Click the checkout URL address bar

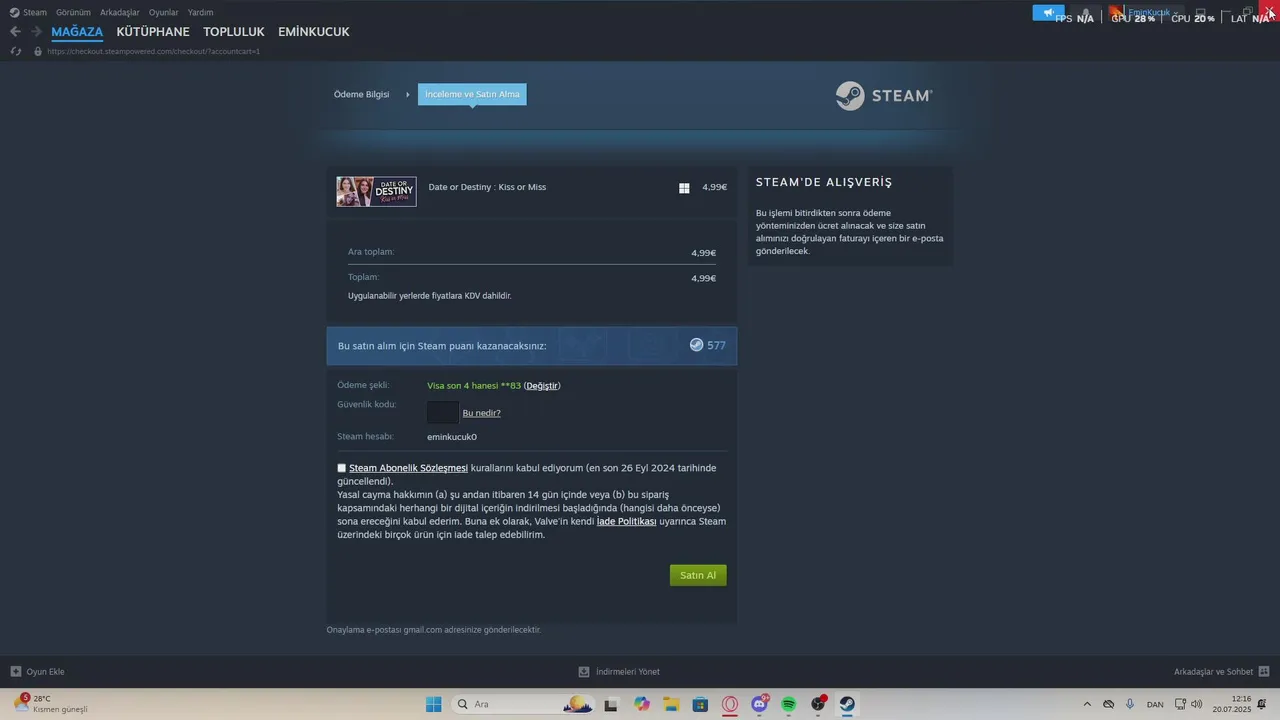click(x=153, y=51)
